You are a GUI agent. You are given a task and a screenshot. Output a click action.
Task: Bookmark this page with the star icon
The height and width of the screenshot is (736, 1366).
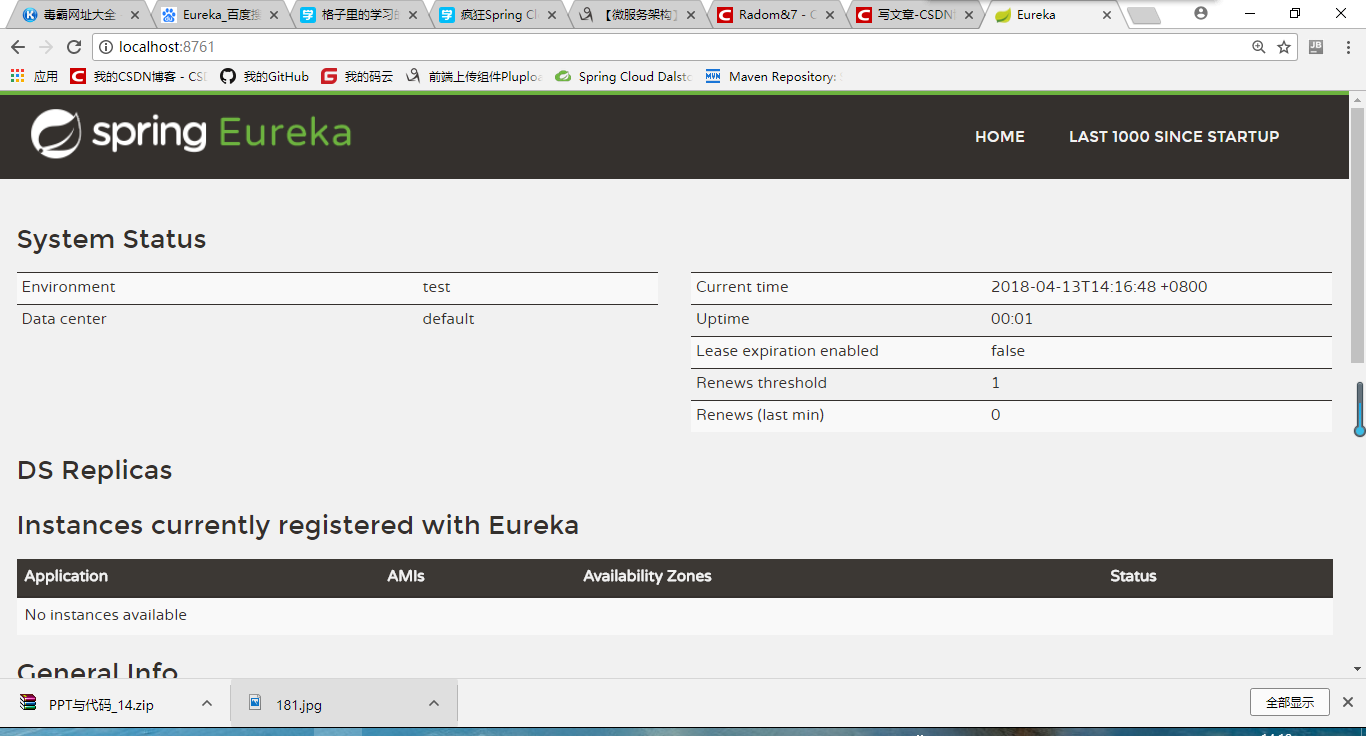1284,47
